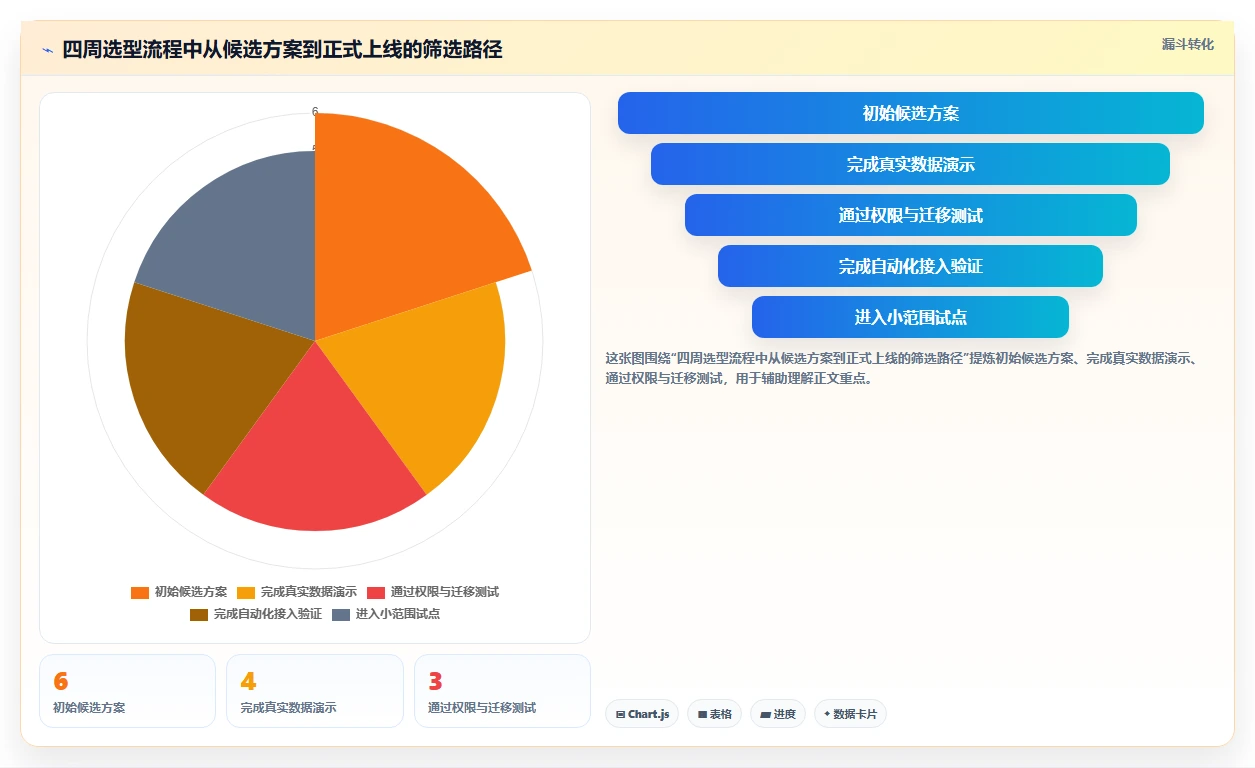Open the stat card showing 6 初始候选方案
1255x768 pixels.
point(127,691)
